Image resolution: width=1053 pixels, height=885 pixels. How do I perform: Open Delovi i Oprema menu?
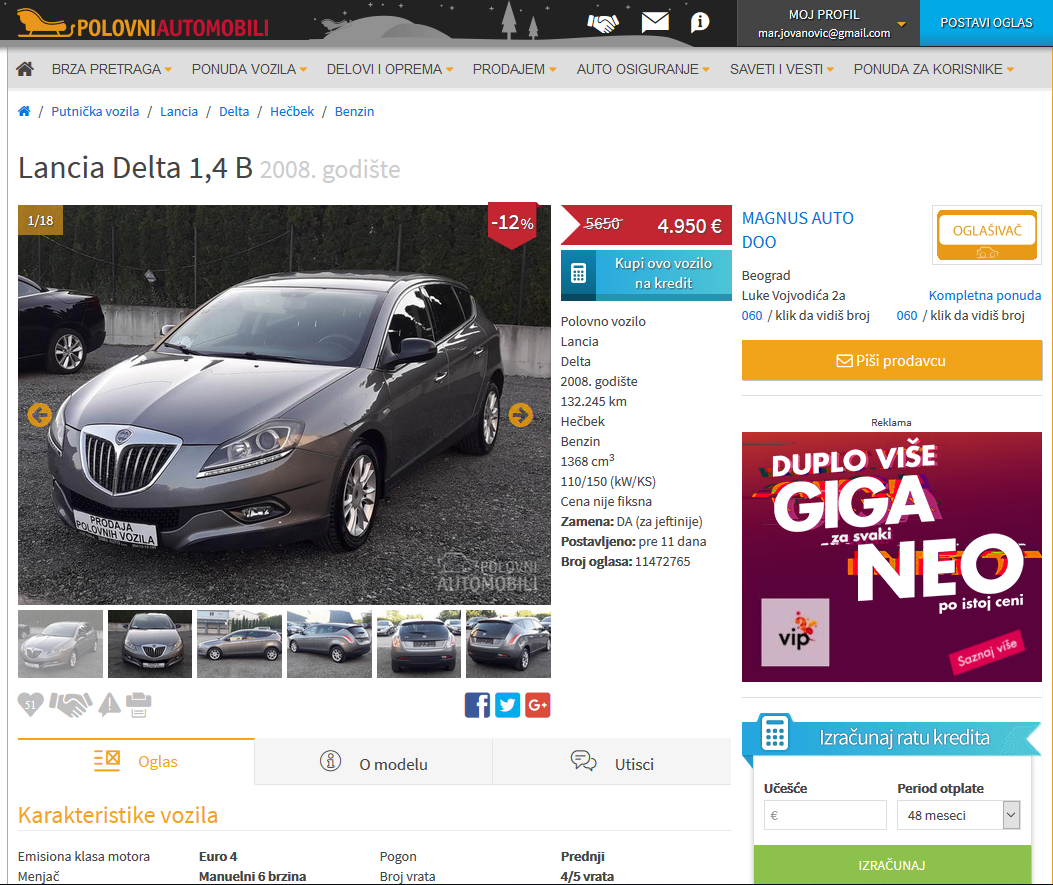(x=390, y=69)
